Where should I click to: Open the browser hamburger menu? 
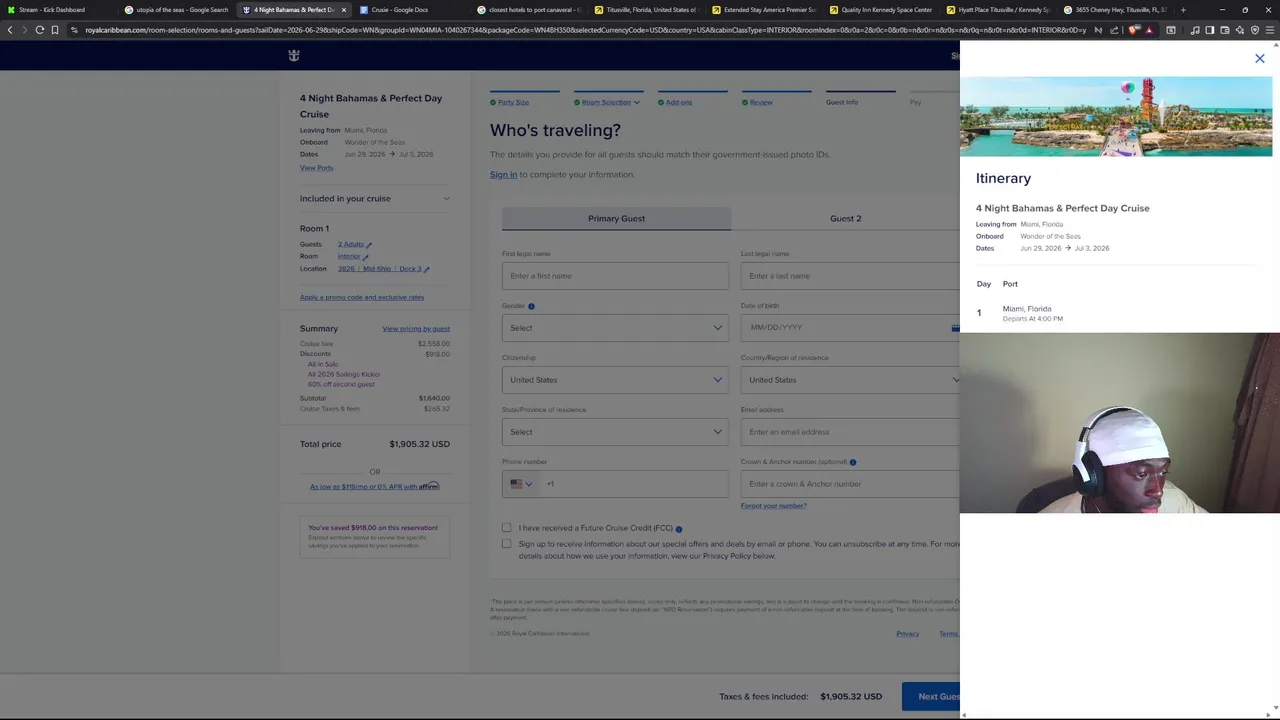coord(1270,30)
